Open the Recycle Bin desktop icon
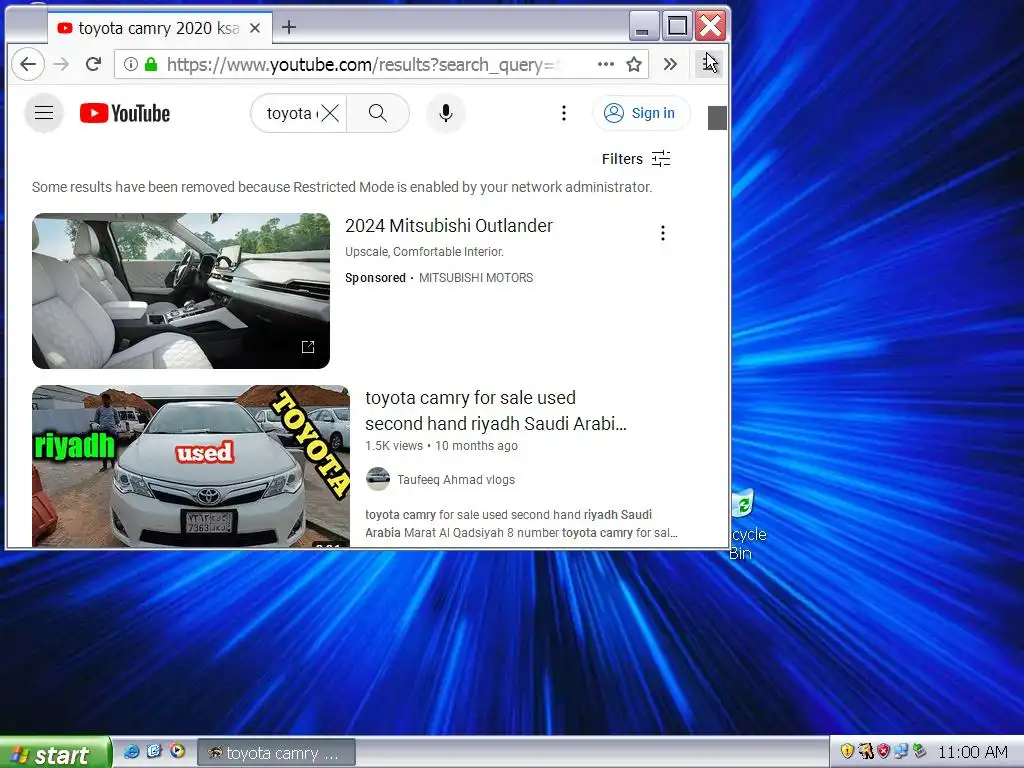This screenshot has height=768, width=1024. [x=746, y=526]
